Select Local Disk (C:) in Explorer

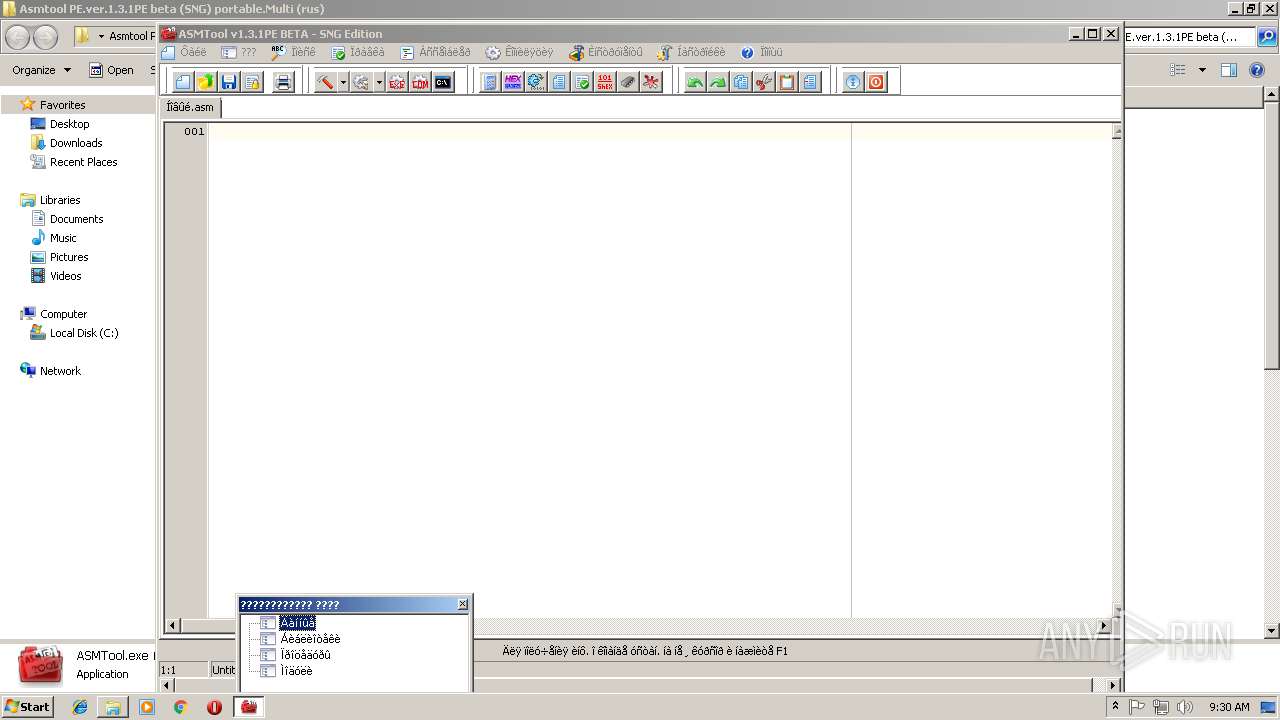(84, 333)
